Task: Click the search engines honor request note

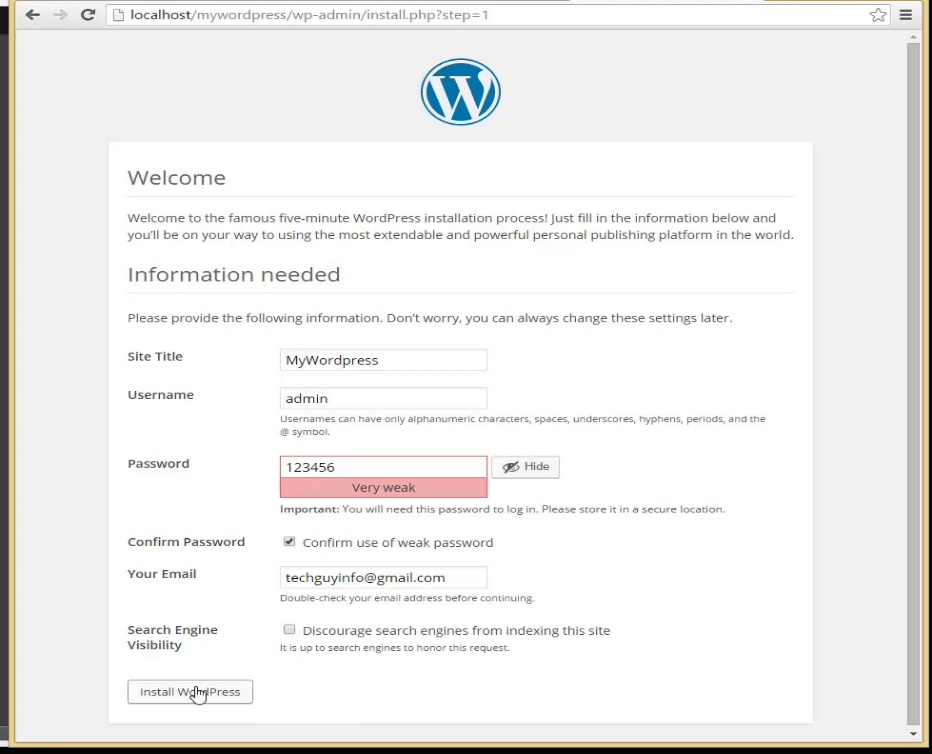Action: (395, 648)
